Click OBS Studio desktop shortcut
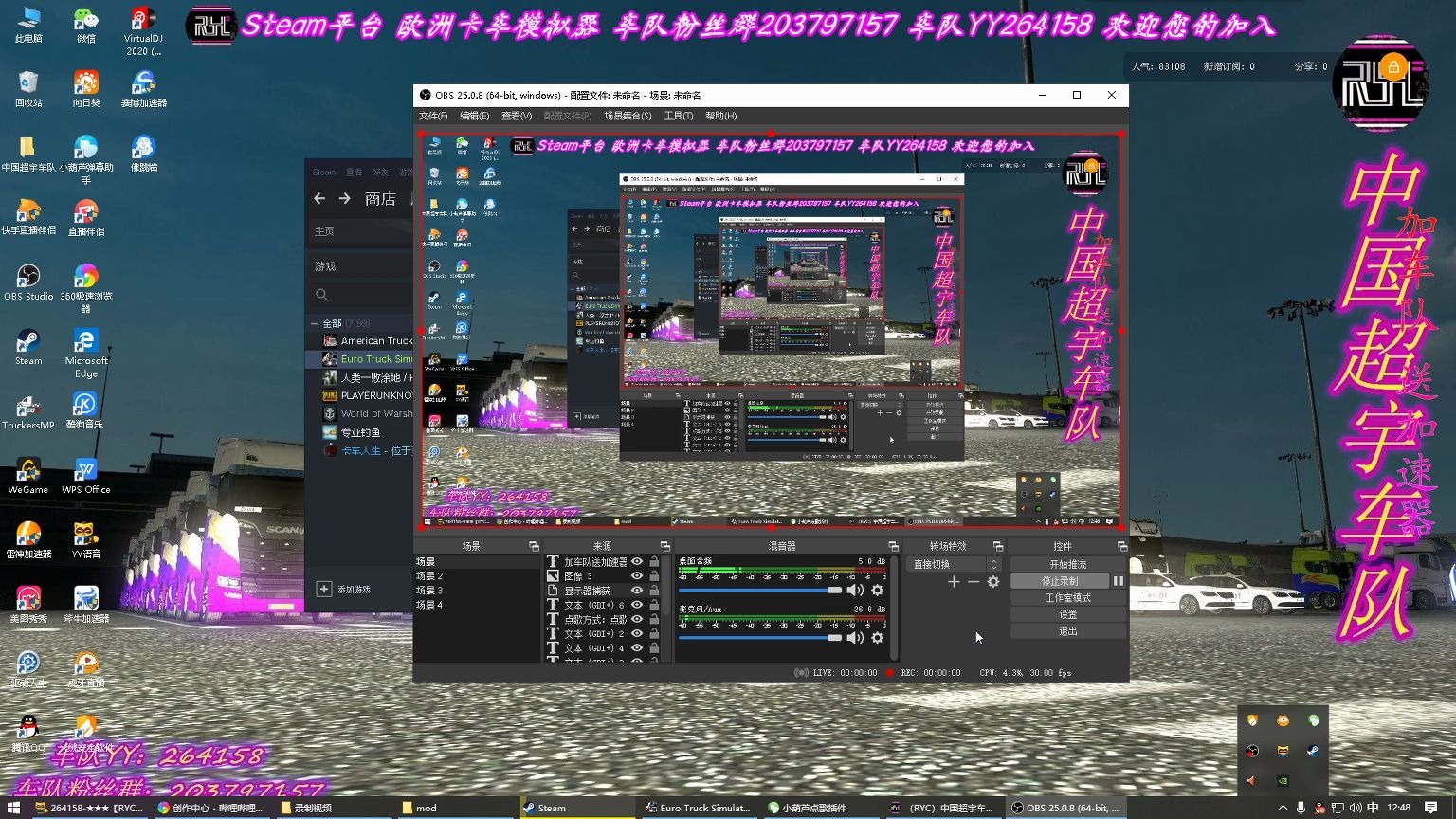 27,282
